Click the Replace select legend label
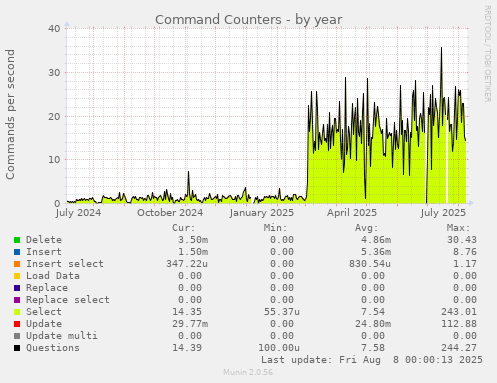 pos(68,300)
